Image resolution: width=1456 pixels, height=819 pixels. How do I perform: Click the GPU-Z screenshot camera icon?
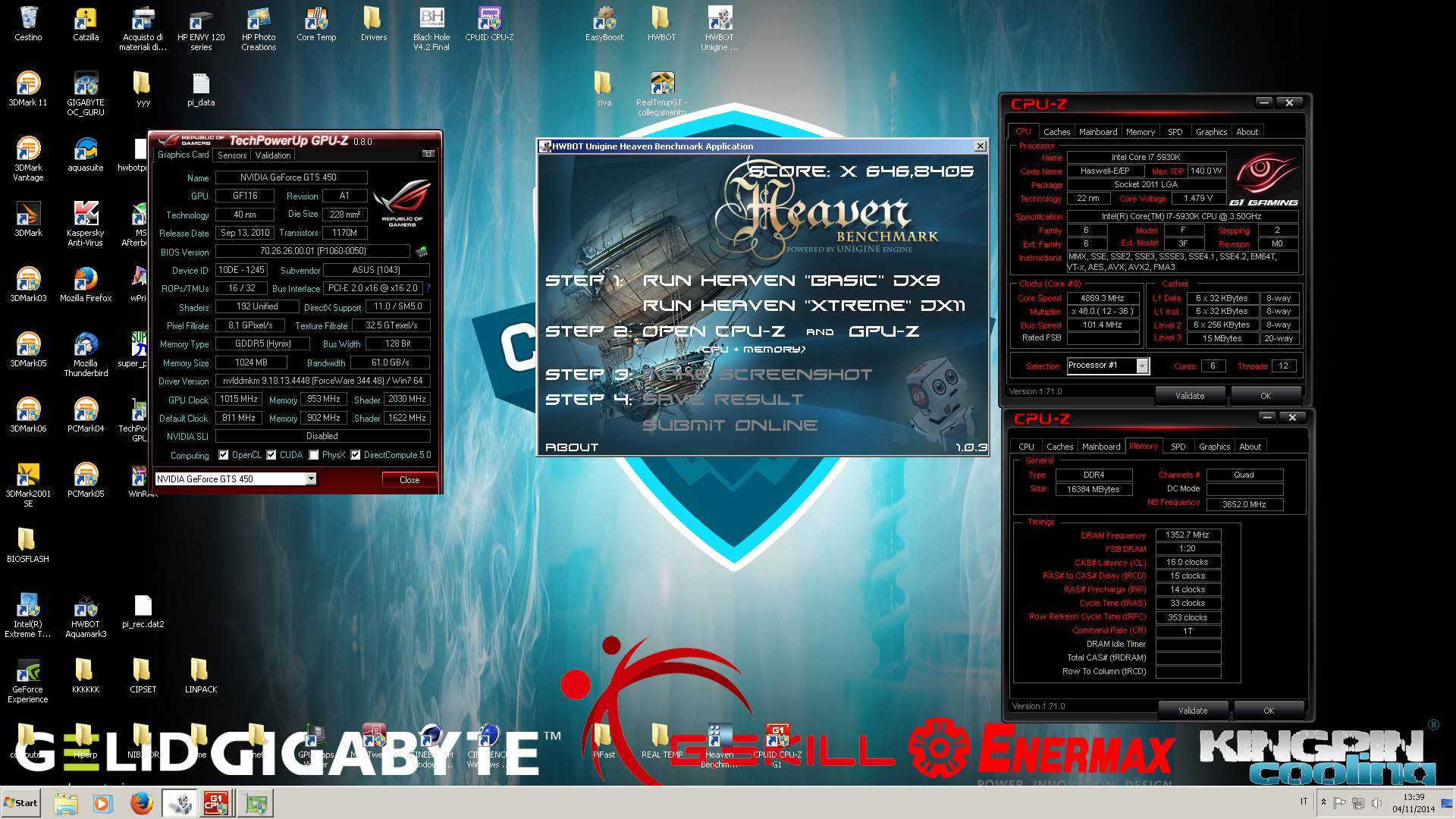(428, 154)
